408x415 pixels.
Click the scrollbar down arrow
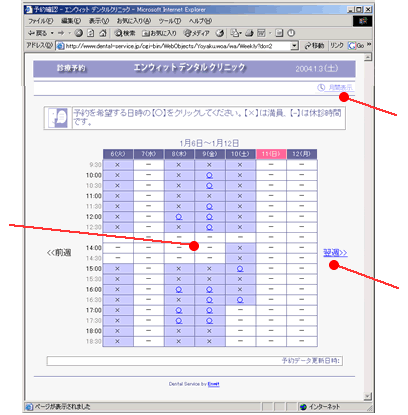click(x=367, y=396)
